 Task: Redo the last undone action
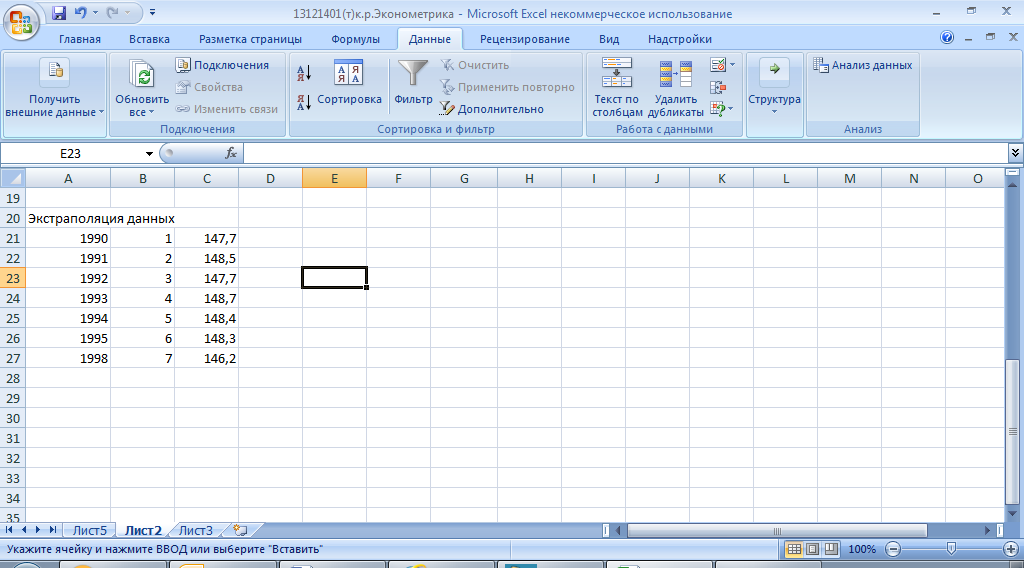pos(112,12)
